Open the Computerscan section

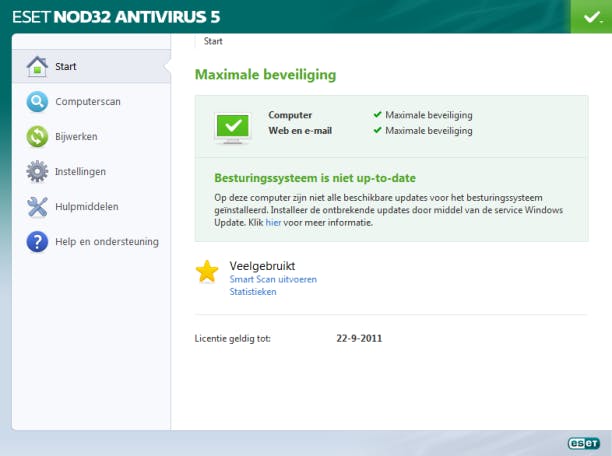point(91,102)
